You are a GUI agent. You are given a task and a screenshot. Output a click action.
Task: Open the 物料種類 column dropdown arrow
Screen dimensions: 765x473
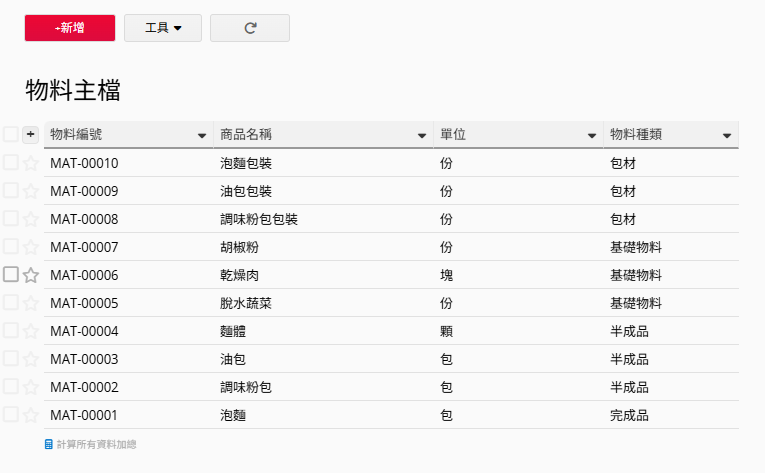click(727, 135)
